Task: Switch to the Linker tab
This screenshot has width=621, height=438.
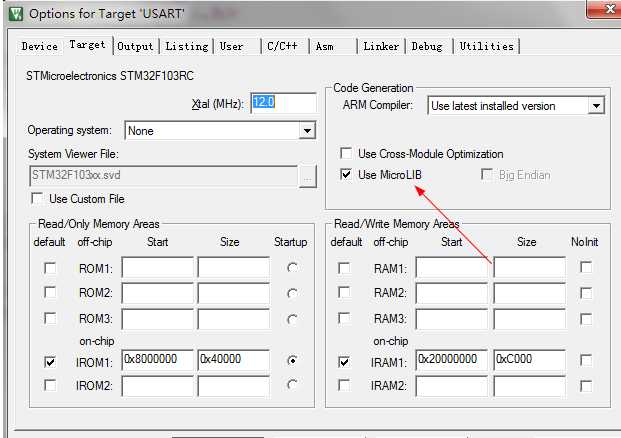Action: 381,46
